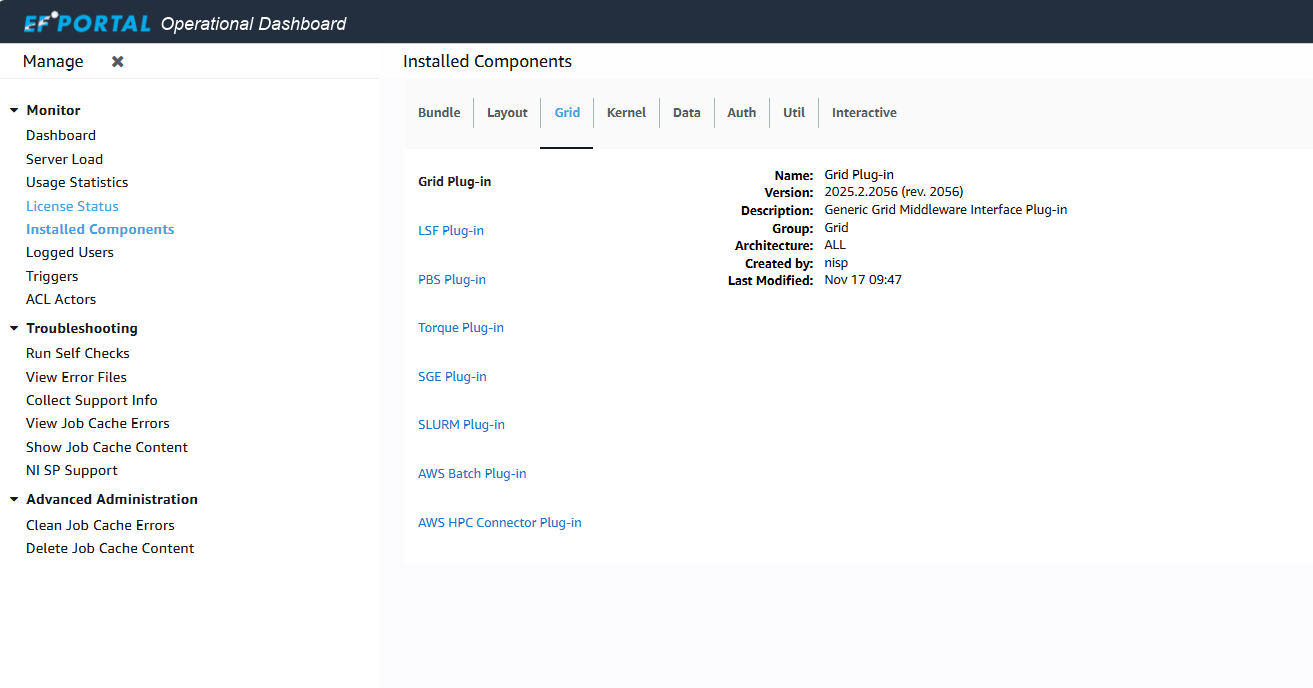The image size is (1313, 688).
Task: Select Delete Job Cache Content
Action: (x=110, y=548)
